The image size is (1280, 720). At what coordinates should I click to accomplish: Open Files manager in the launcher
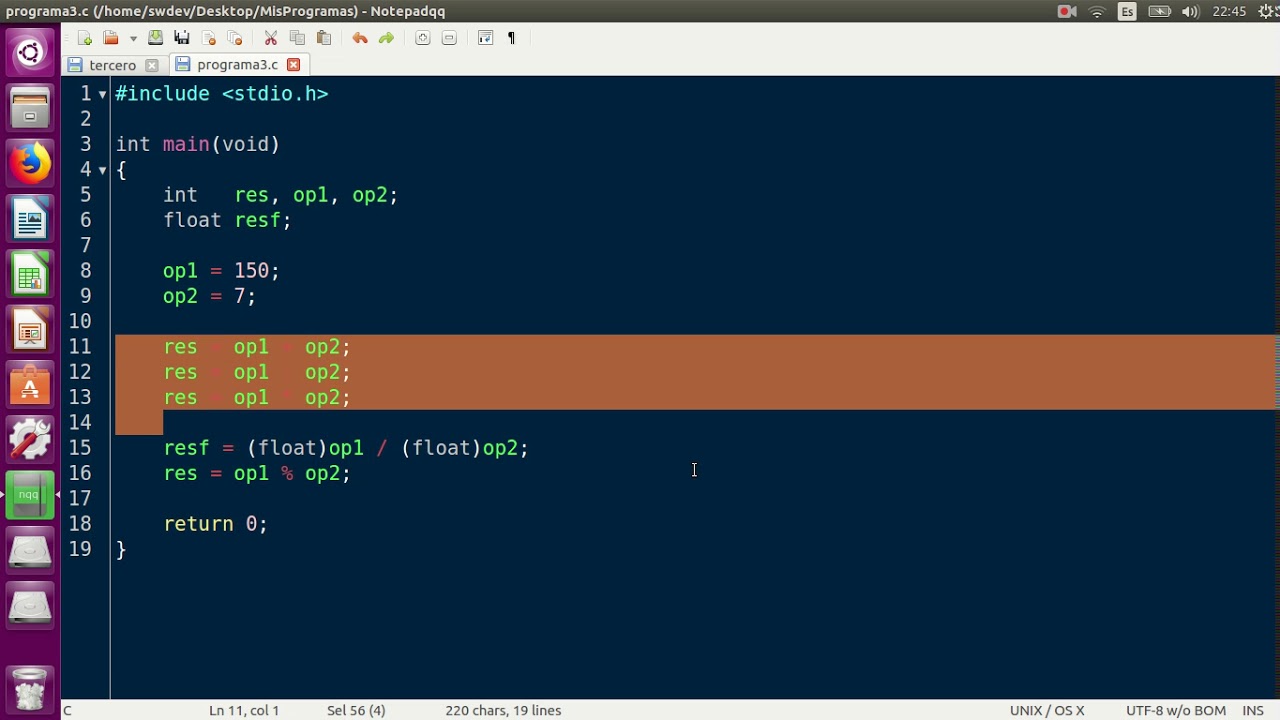(30, 108)
